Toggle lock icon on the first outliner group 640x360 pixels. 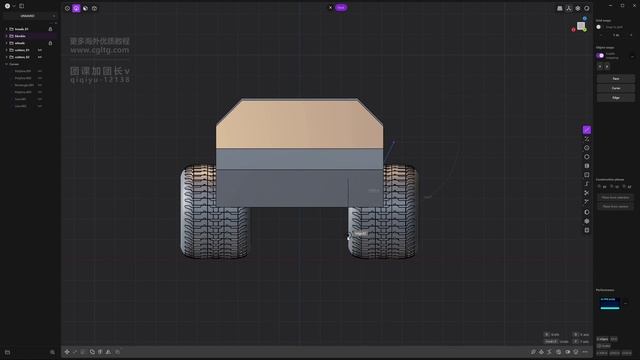point(50,29)
